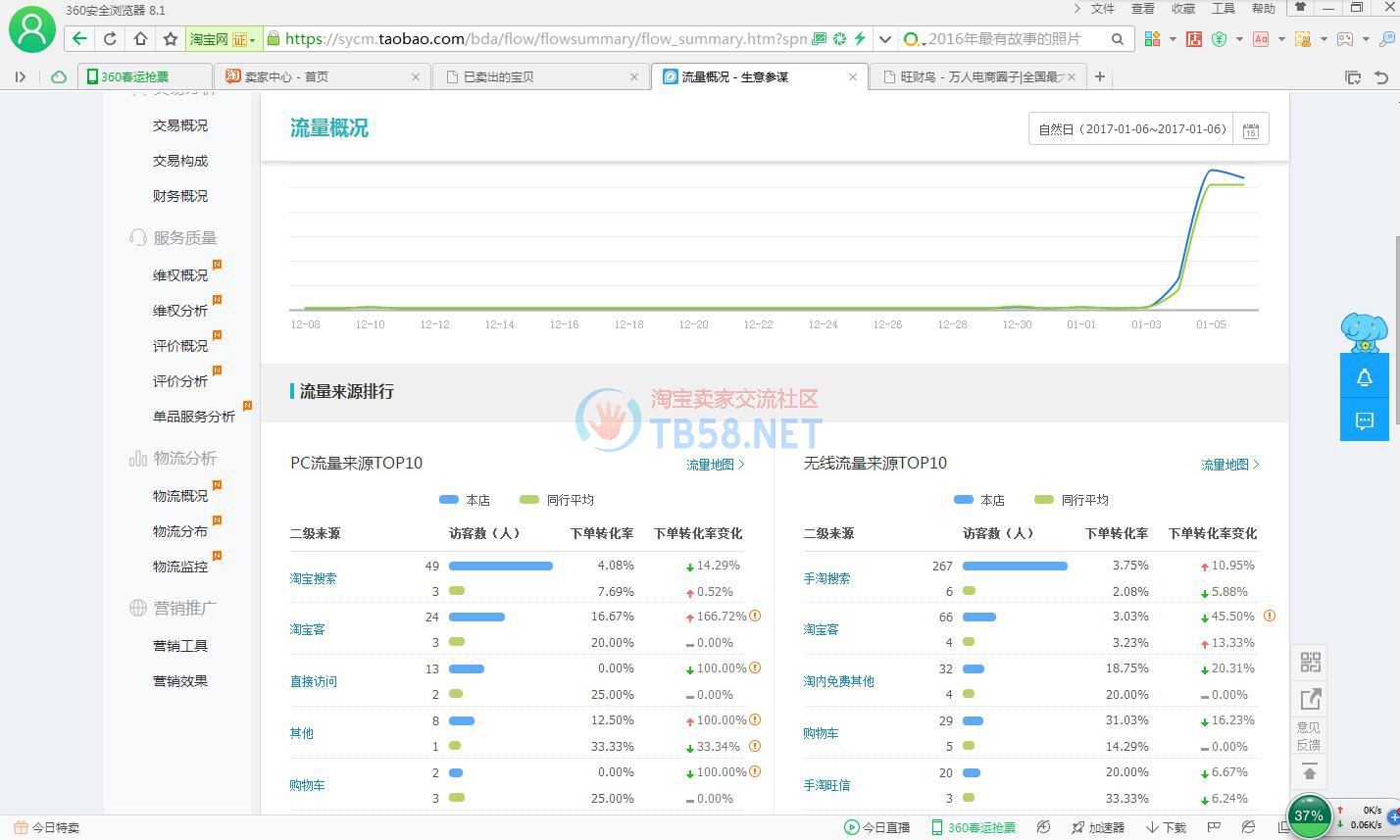Click the 2016 search input field
The width and height of the screenshot is (1400, 840).
pos(1010,39)
